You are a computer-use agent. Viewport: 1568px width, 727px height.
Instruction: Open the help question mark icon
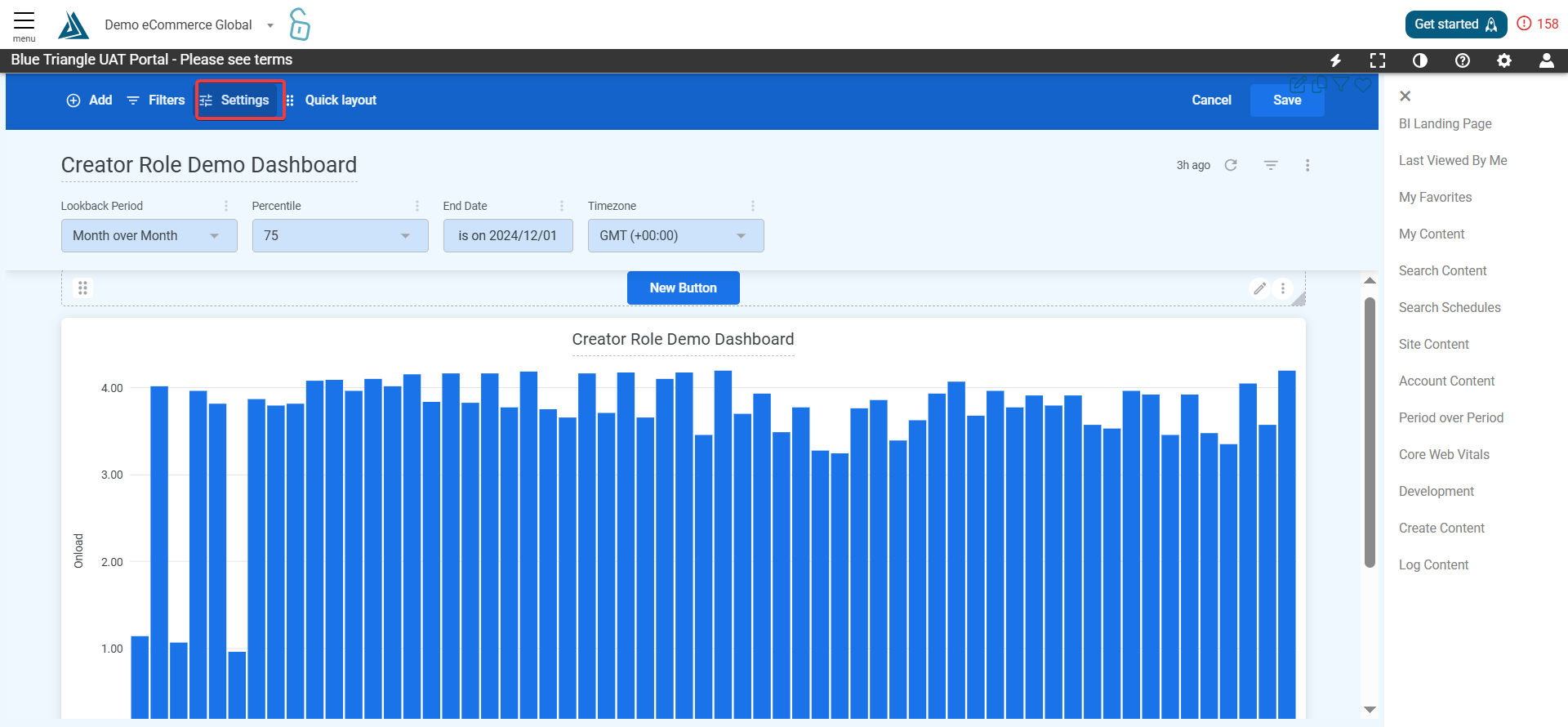pos(1463,60)
